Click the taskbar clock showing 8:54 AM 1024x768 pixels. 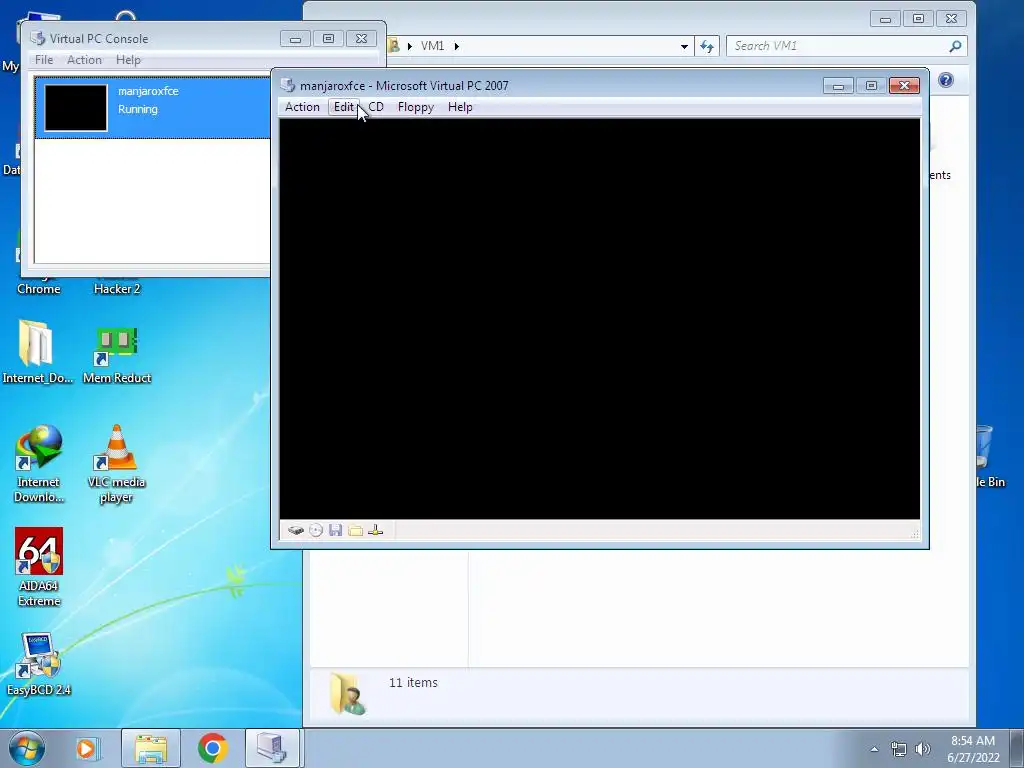click(x=972, y=749)
